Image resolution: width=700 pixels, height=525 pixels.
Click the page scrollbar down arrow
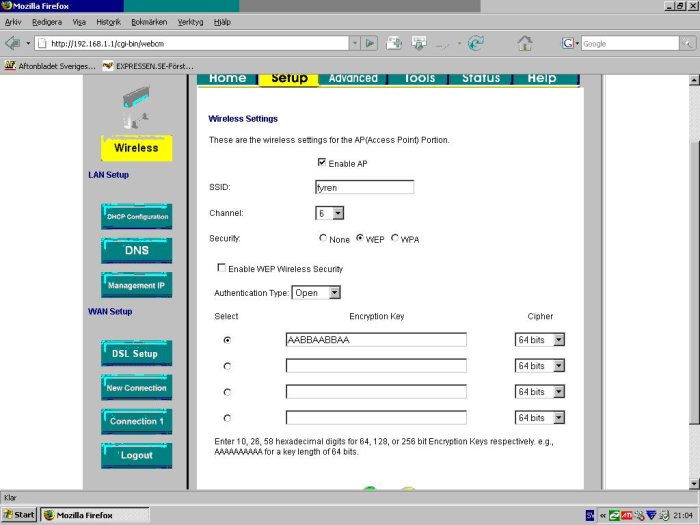[x=694, y=483]
